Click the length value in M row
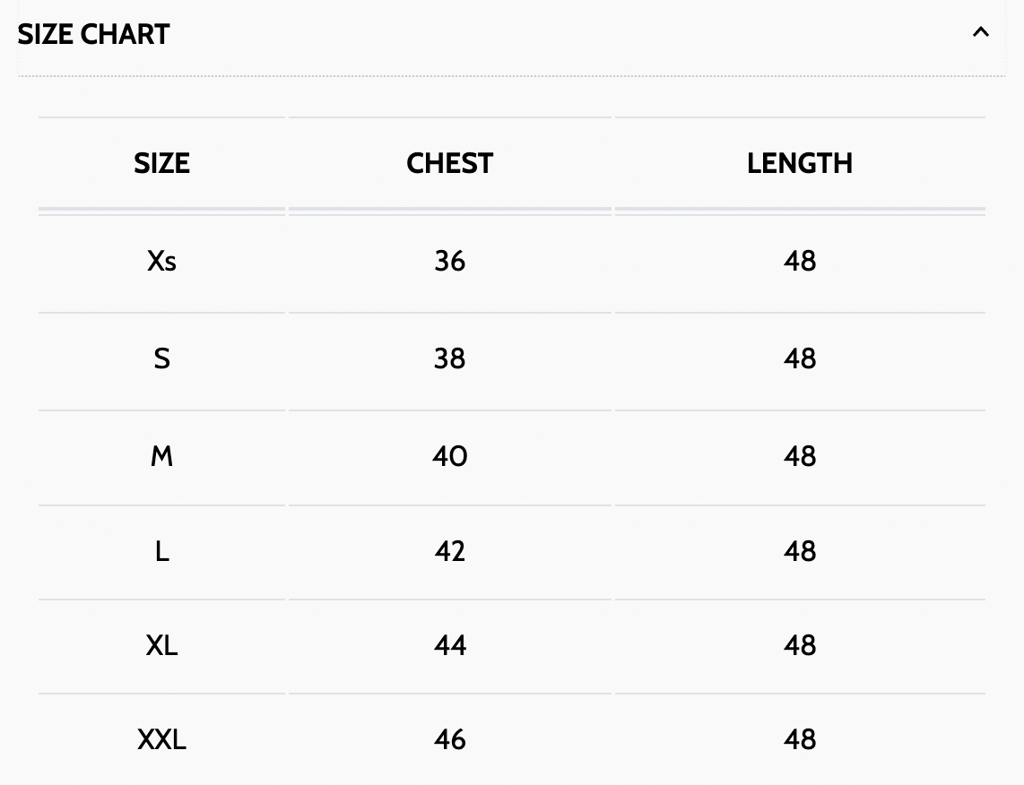Image resolution: width=1024 pixels, height=785 pixels. click(800, 456)
